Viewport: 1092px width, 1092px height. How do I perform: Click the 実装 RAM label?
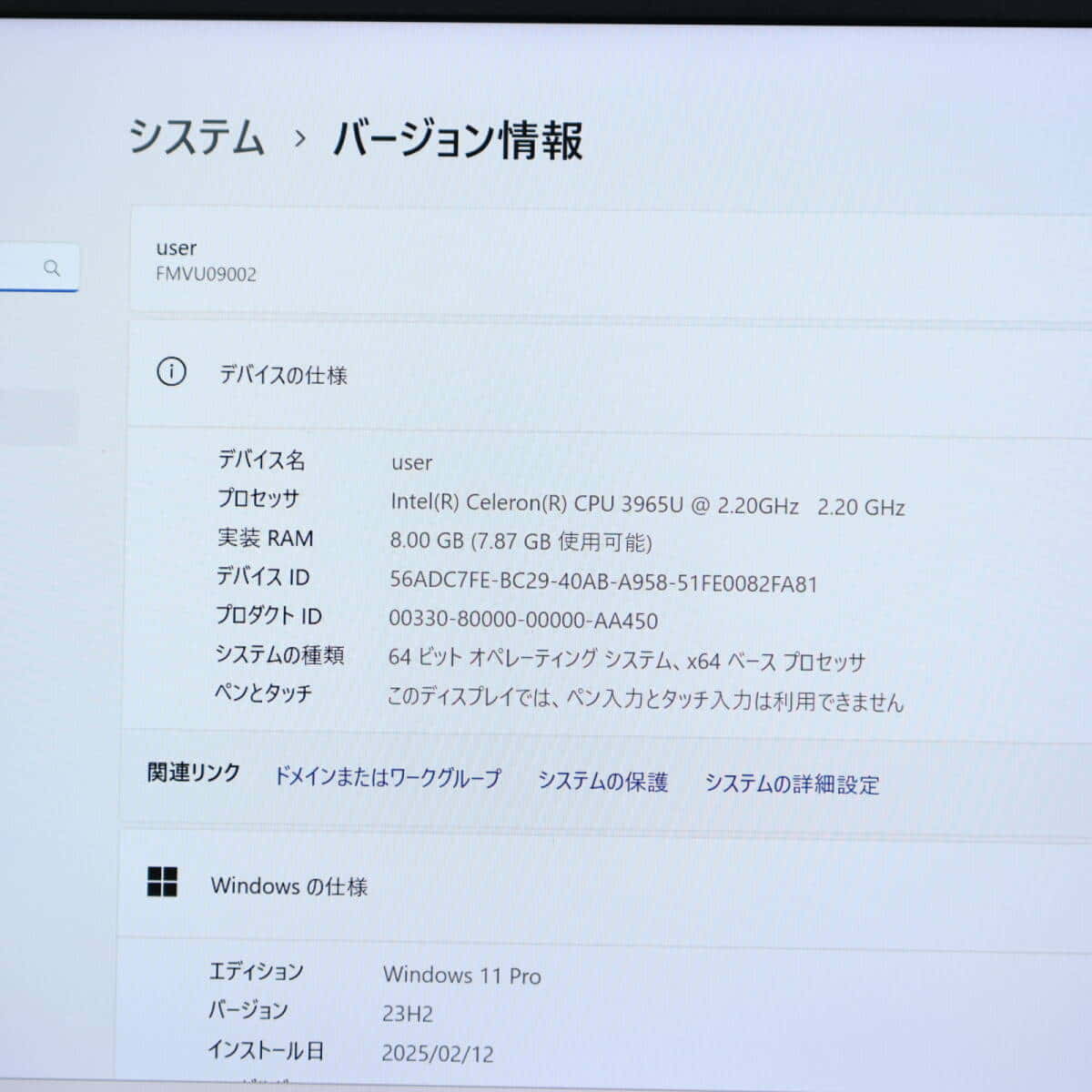coord(265,538)
